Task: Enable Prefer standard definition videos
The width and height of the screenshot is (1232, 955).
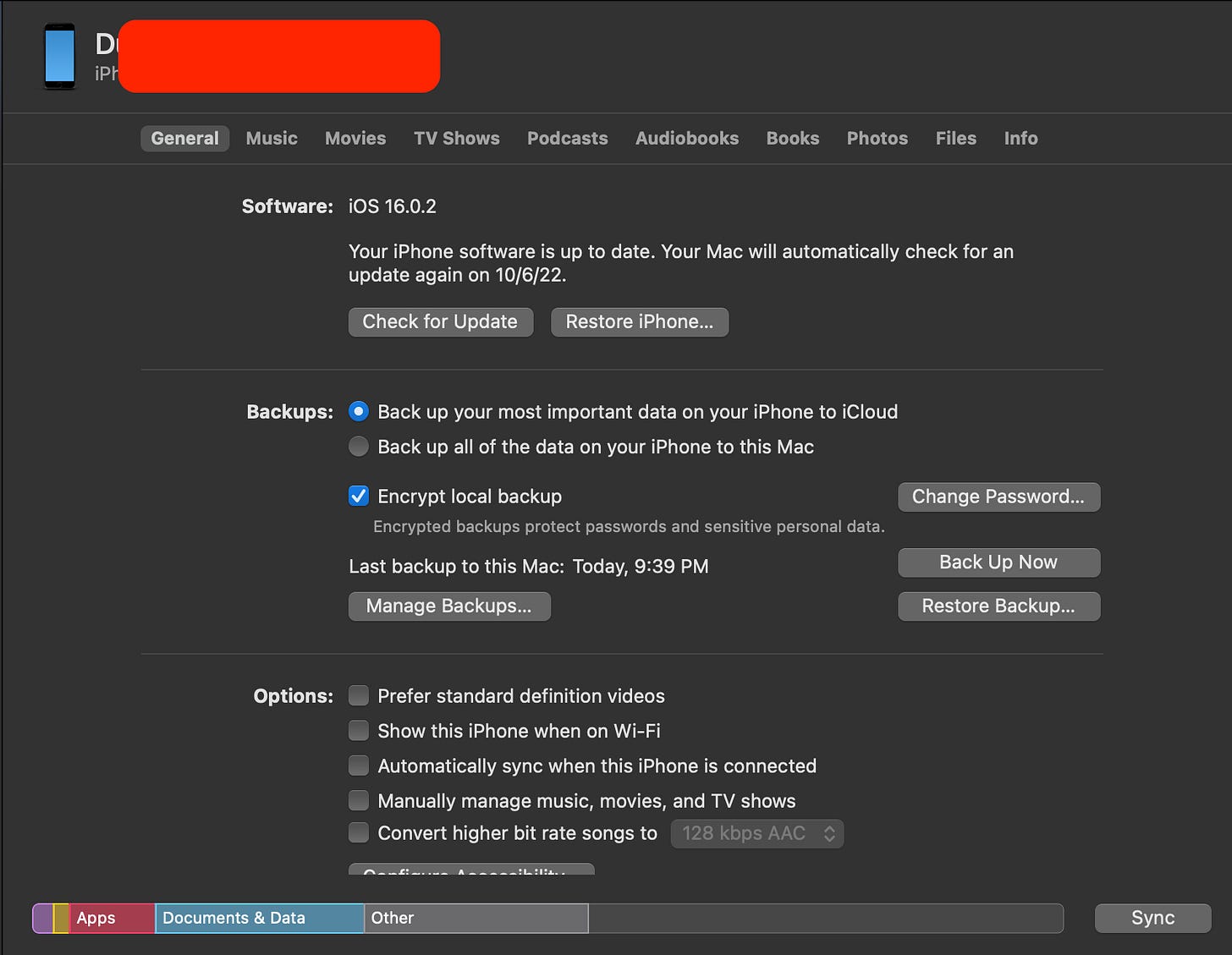Action: [x=359, y=696]
